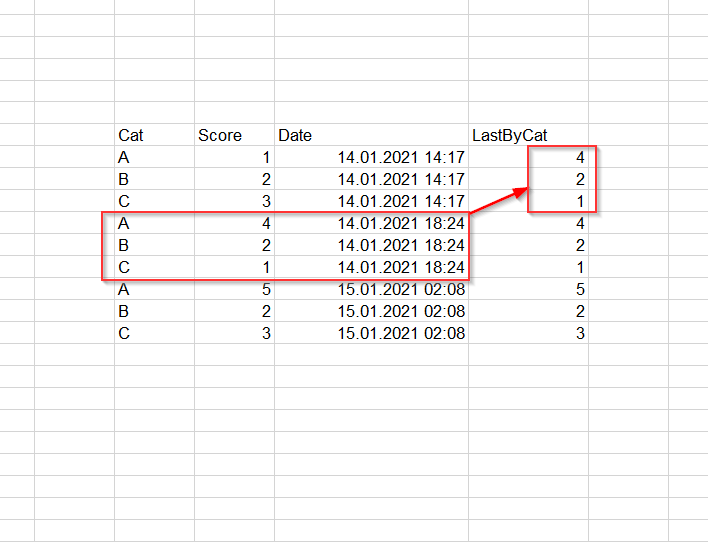Select Score 4 for A at 18:24
This screenshot has height=542, width=708.
(x=234, y=223)
